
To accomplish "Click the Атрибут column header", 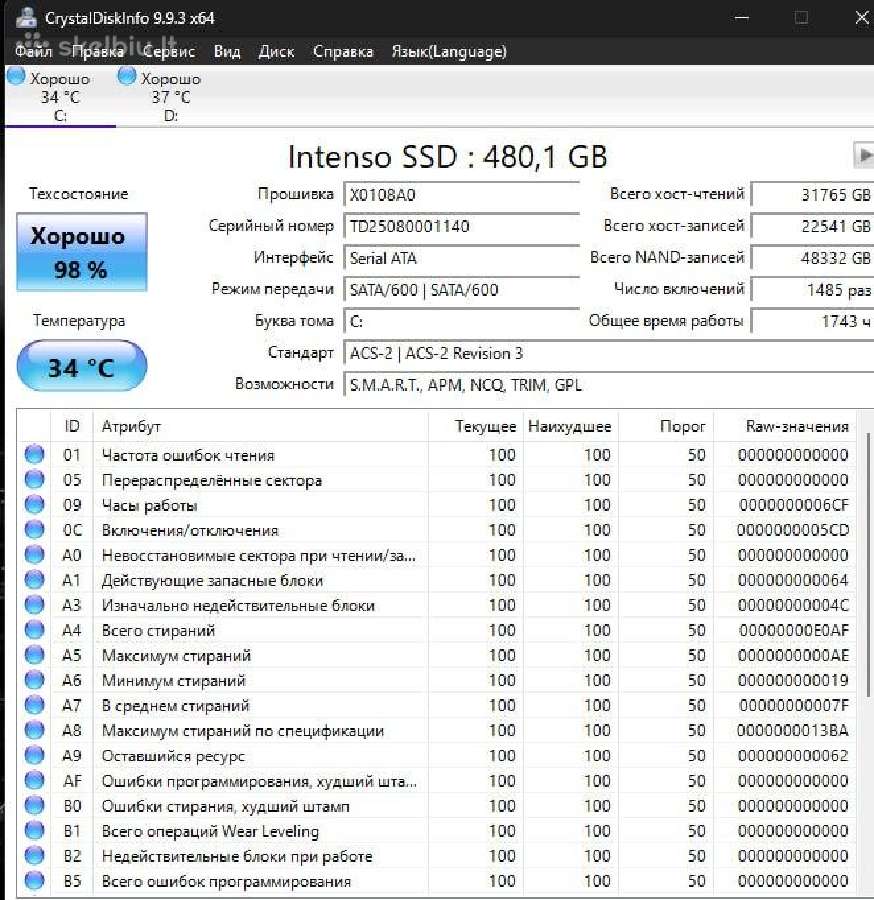I will [261, 426].
